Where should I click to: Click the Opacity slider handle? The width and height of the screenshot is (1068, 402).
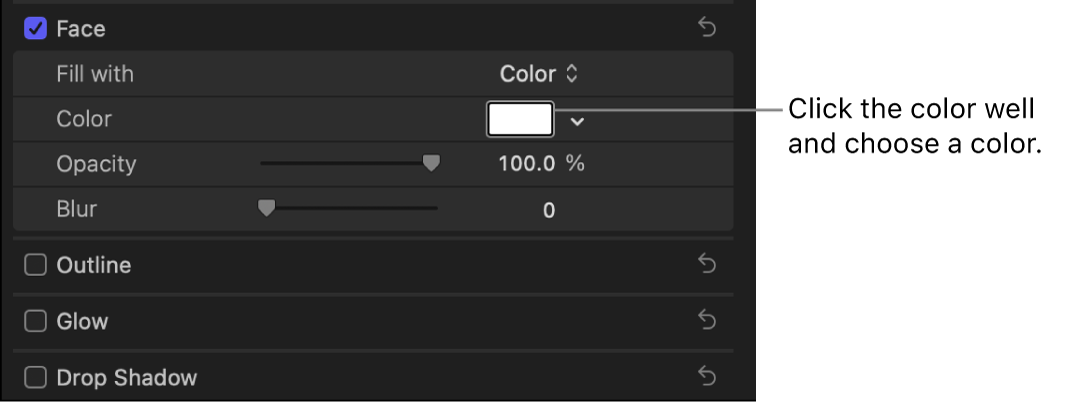(431, 163)
